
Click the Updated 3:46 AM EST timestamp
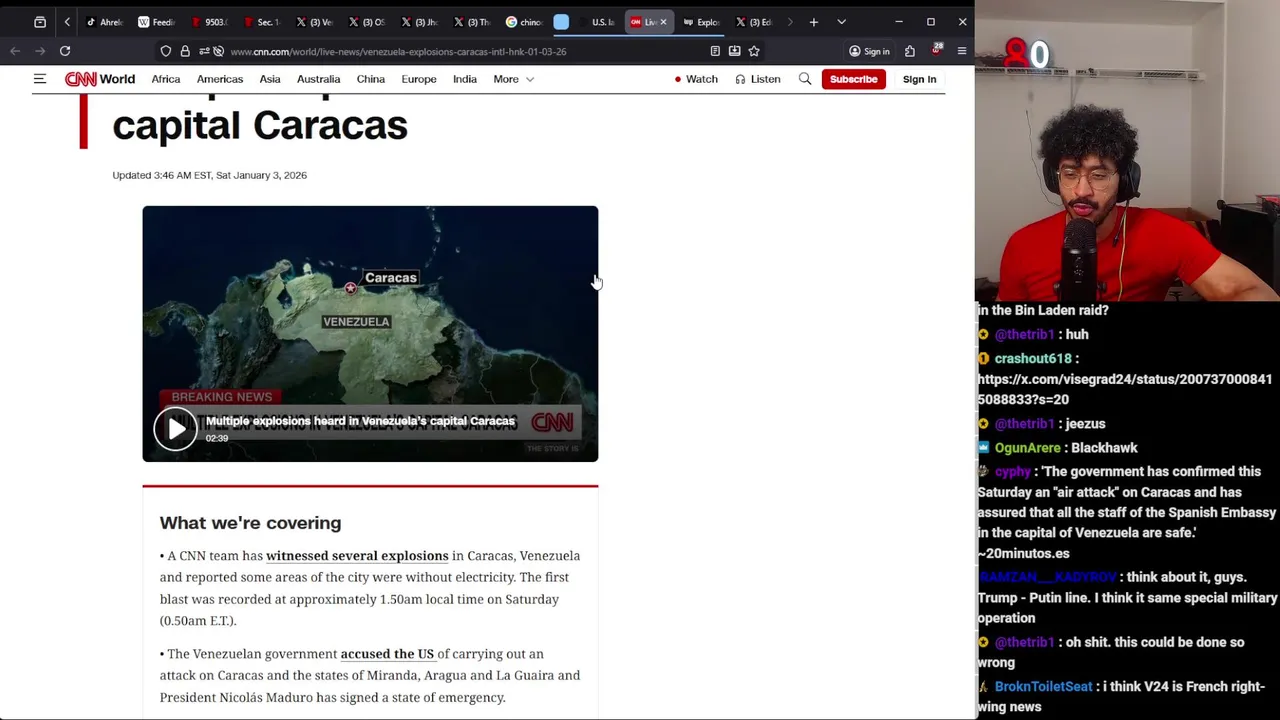tap(210, 175)
